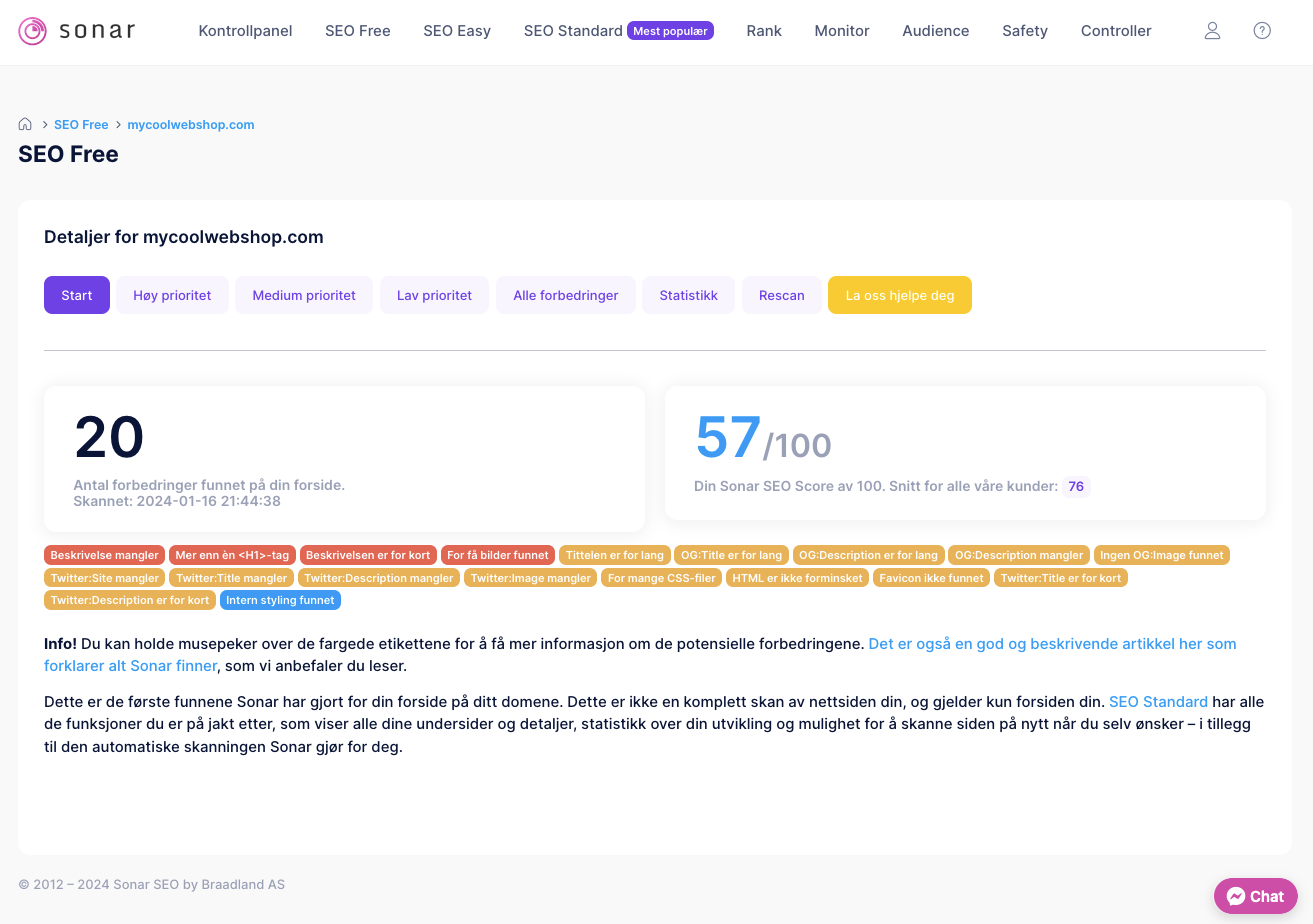1313x924 pixels.
Task: Click the Sonar logo icon
Action: (33, 31)
